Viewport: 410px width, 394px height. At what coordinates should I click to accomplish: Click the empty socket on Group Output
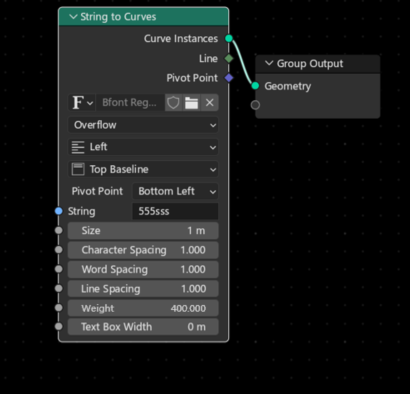(255, 105)
